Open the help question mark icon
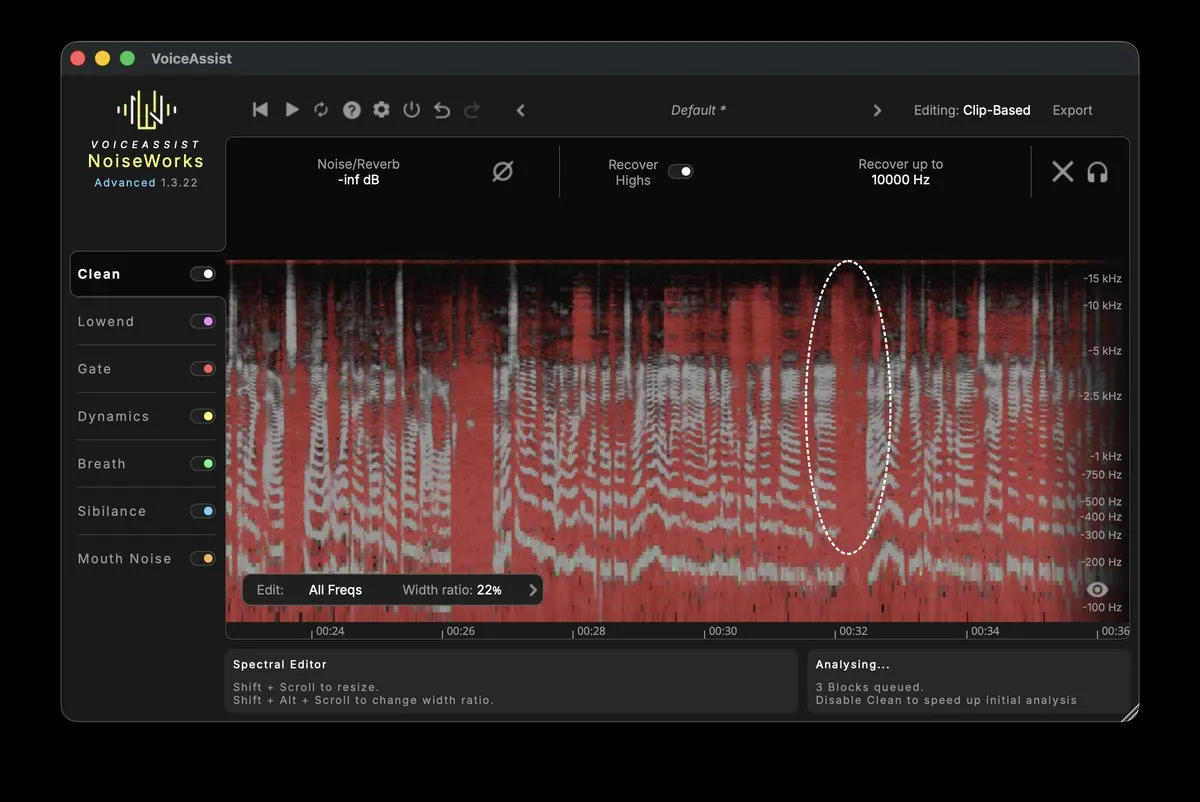 tap(351, 110)
